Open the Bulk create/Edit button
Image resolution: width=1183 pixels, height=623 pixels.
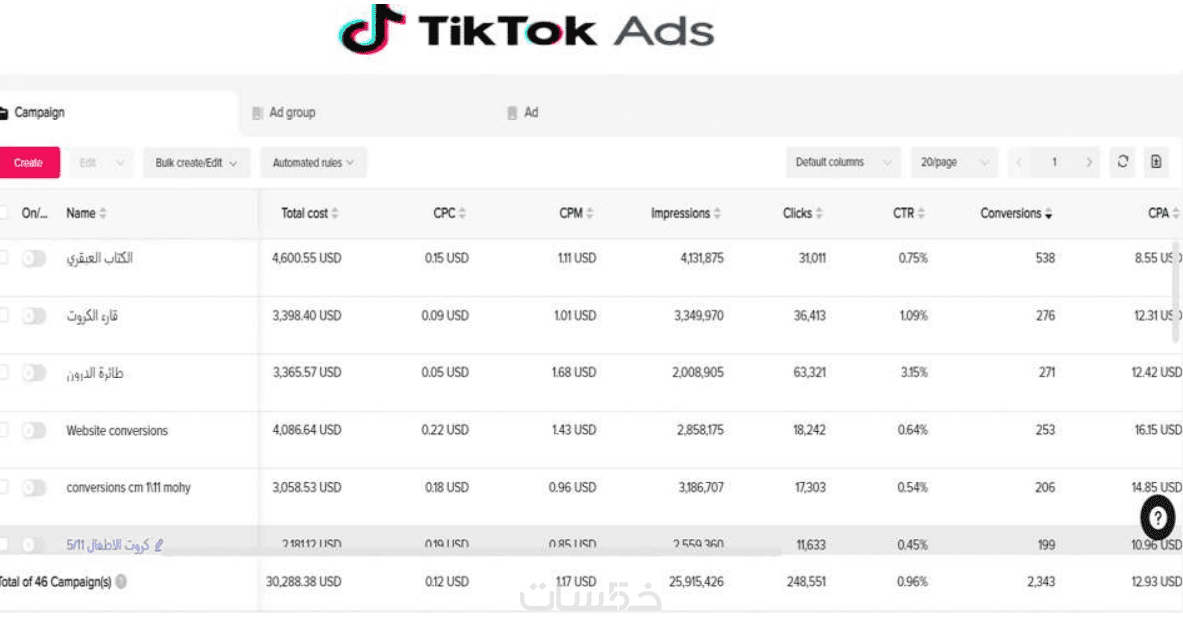[x=196, y=163]
